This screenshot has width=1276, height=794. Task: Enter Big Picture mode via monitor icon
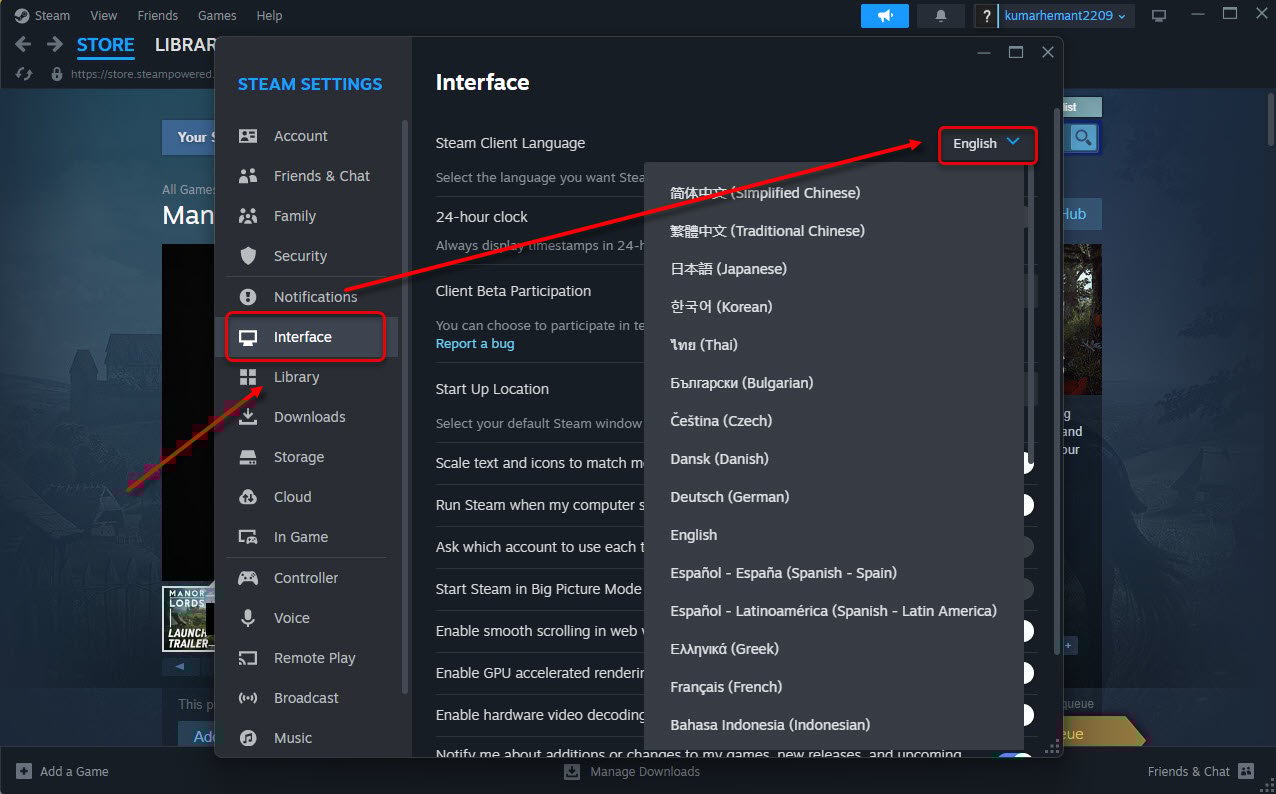tap(1159, 16)
